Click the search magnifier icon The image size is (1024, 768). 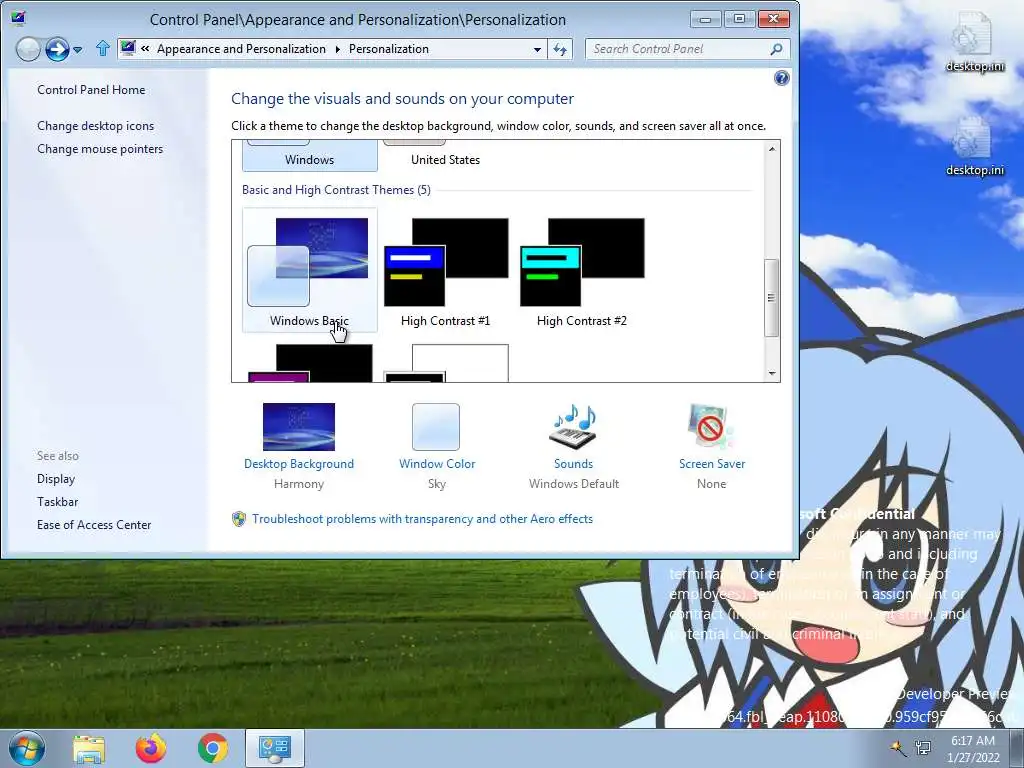tap(776, 49)
